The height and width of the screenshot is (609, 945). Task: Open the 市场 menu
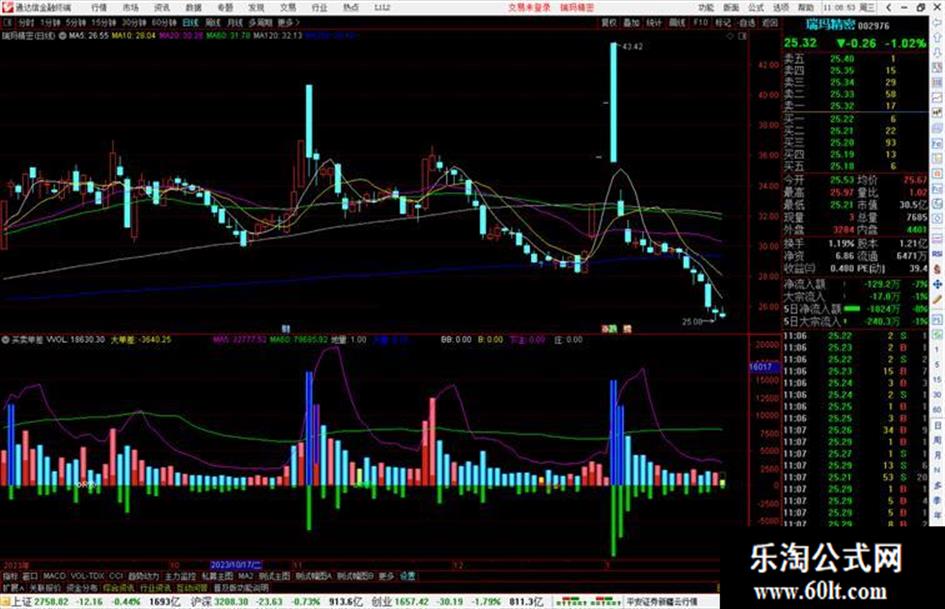tap(130, 7)
